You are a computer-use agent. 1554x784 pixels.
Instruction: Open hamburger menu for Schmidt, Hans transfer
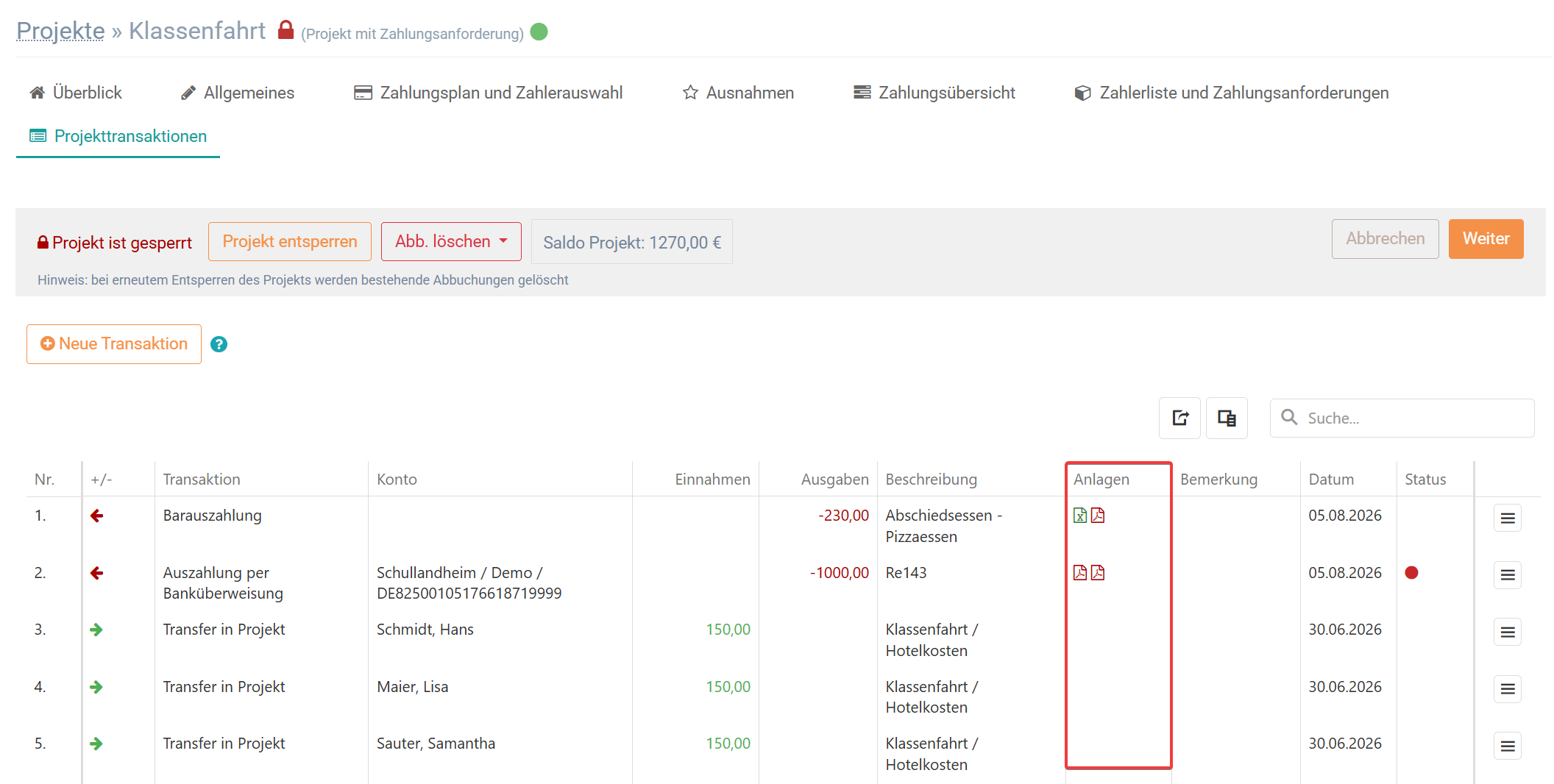(1507, 632)
